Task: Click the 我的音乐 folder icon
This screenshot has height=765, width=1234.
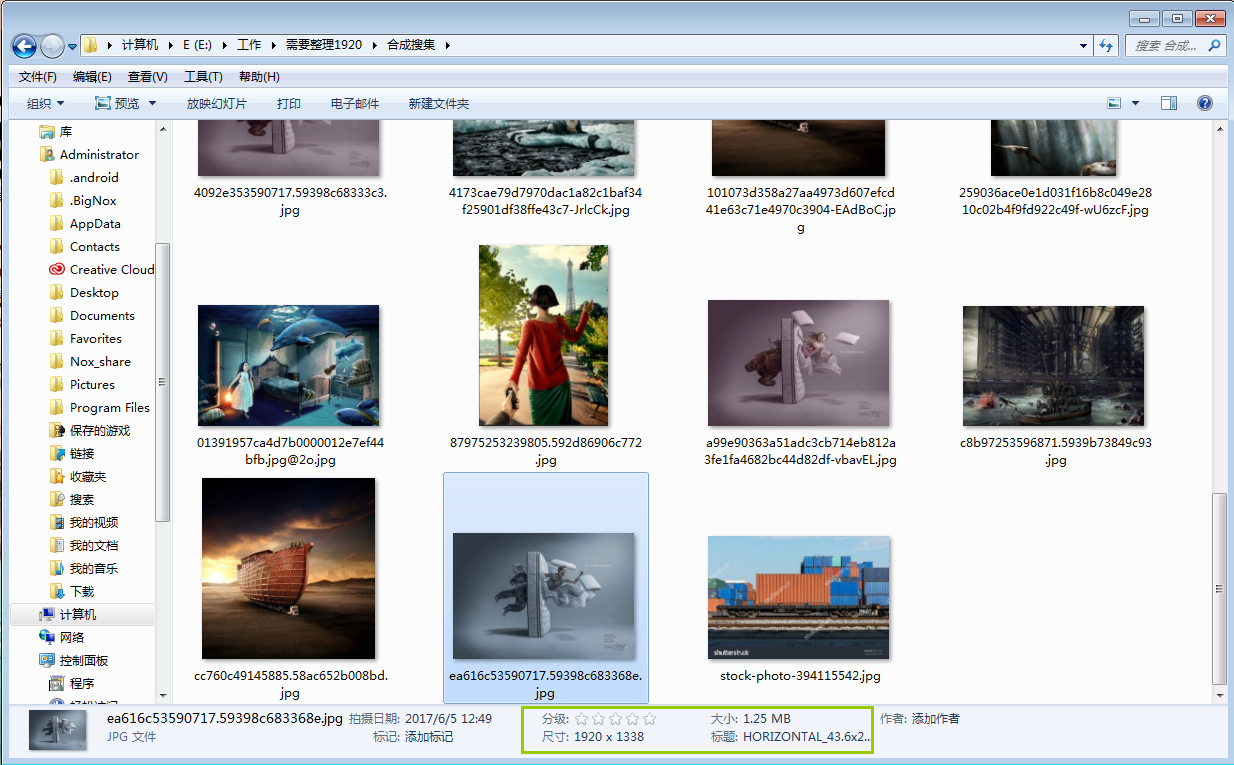Action: pos(56,568)
